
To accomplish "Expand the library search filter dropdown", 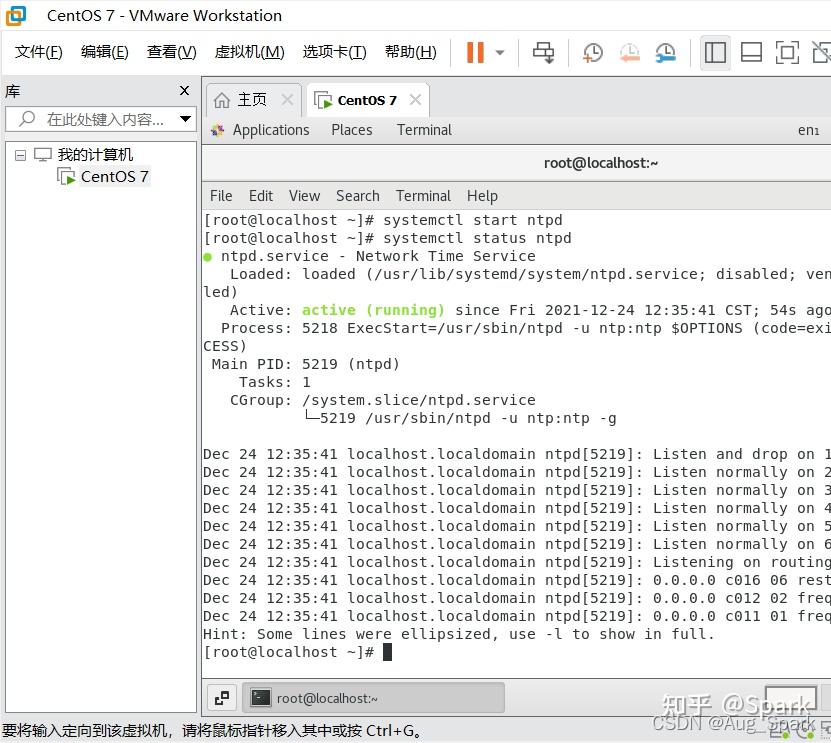I will point(183,119).
